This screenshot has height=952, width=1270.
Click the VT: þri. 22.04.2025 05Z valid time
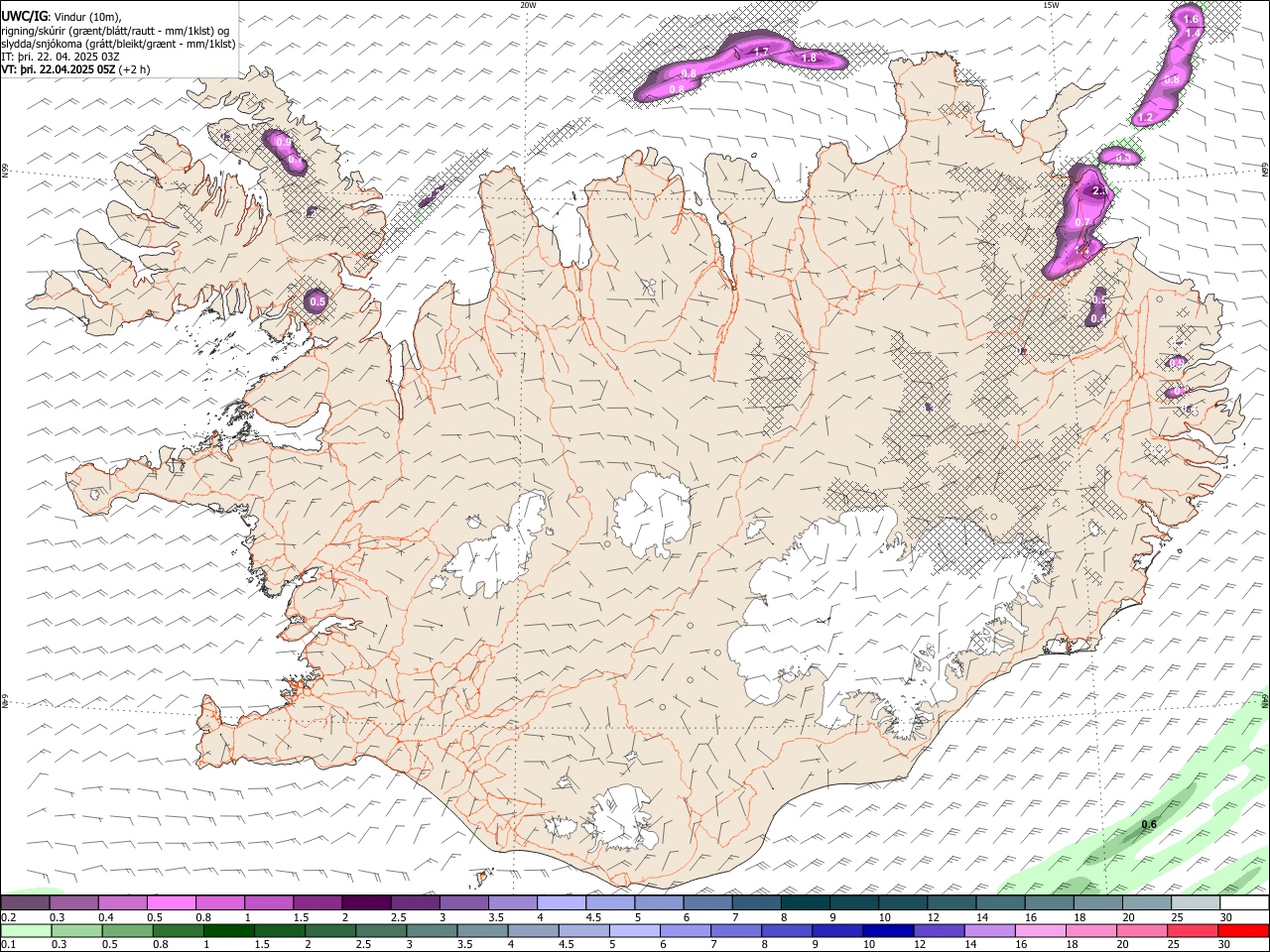pos(59,69)
